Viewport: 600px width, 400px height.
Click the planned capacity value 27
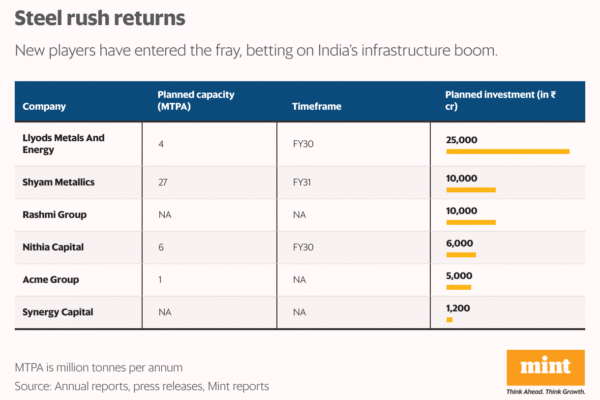click(163, 182)
